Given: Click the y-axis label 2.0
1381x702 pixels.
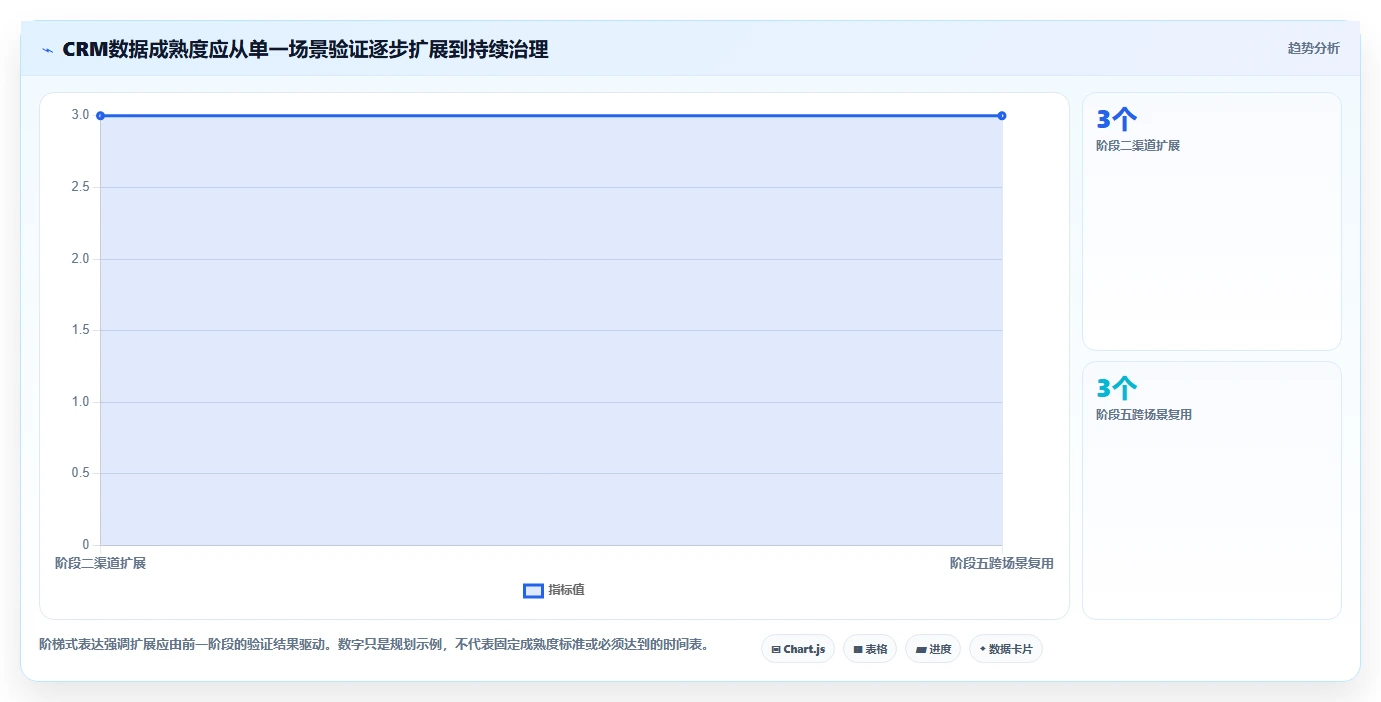Looking at the screenshot, I should click(80, 259).
